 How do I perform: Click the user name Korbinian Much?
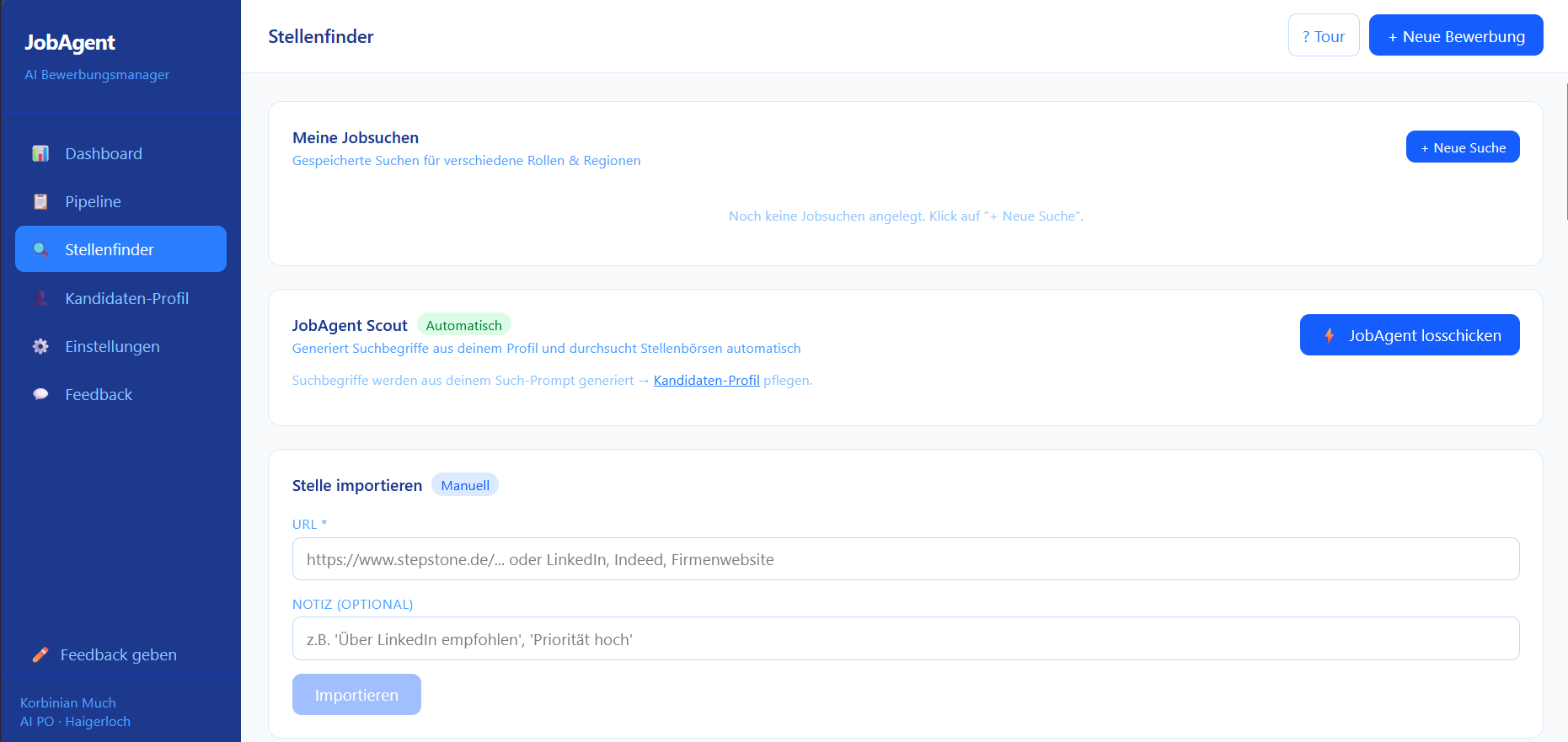click(68, 702)
